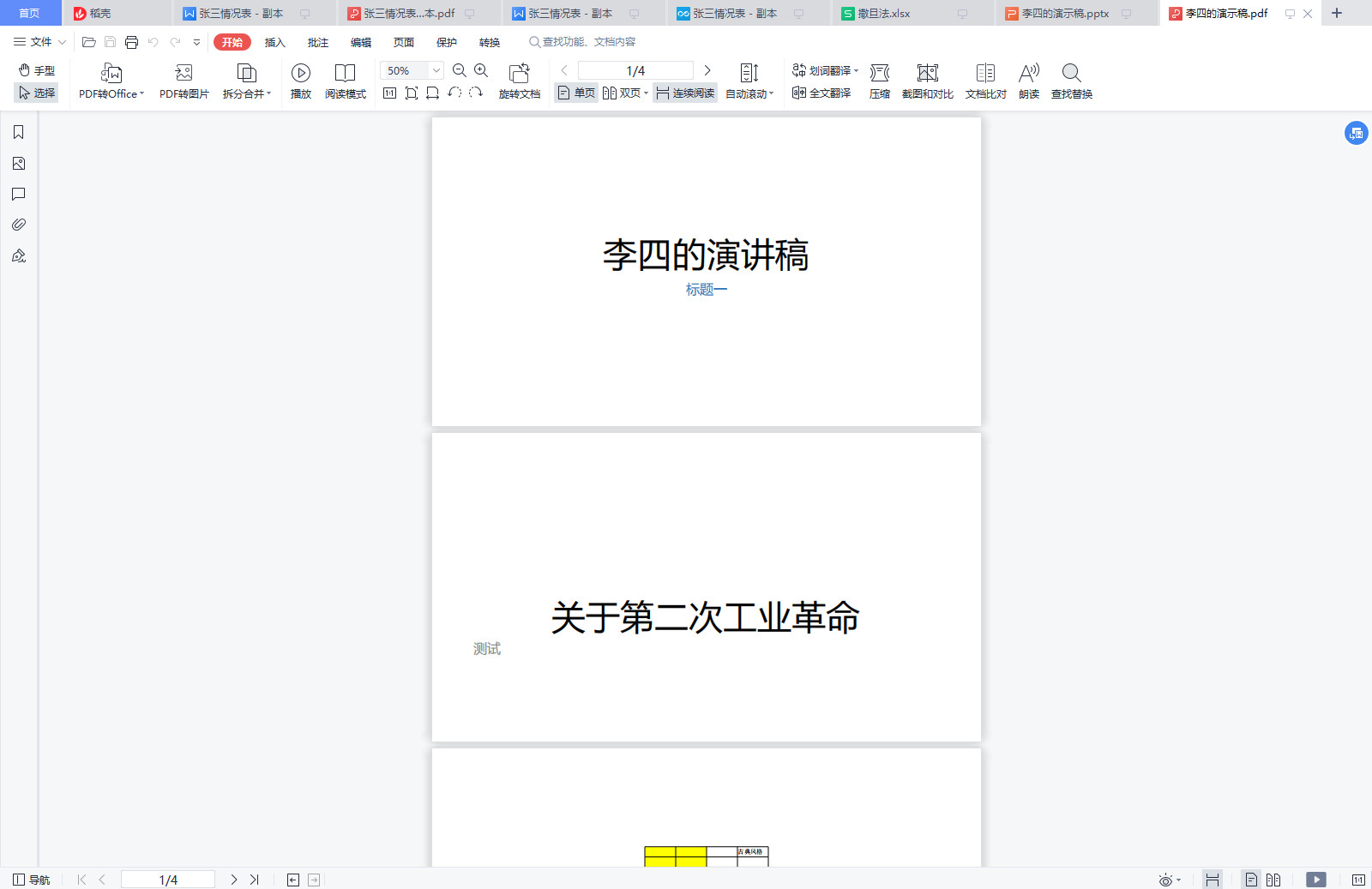Open thumbnail panel in sidebar
This screenshot has width=1372, height=889.
point(19,163)
